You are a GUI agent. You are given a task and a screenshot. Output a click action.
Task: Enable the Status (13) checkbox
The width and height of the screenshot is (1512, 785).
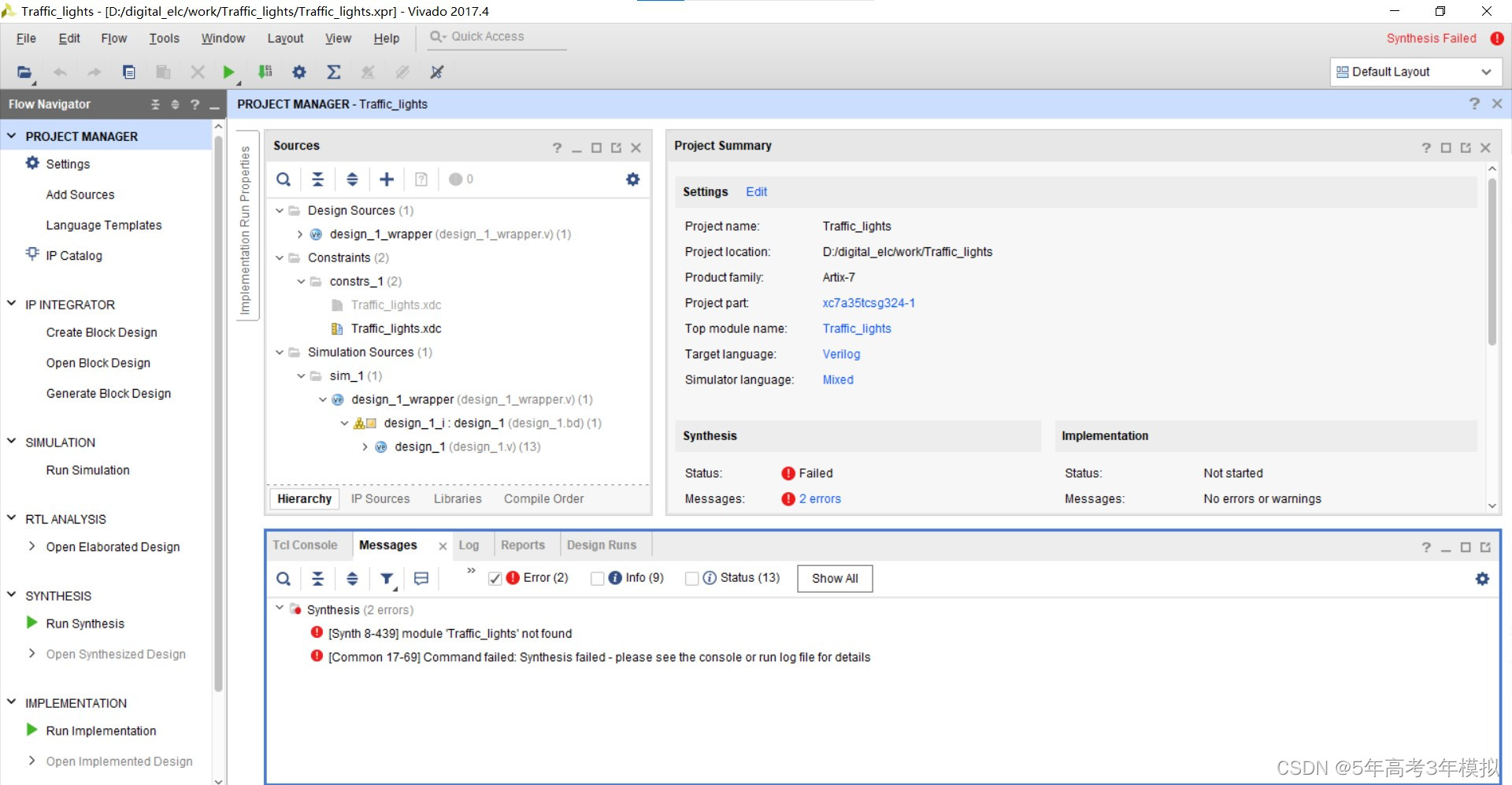tap(692, 579)
